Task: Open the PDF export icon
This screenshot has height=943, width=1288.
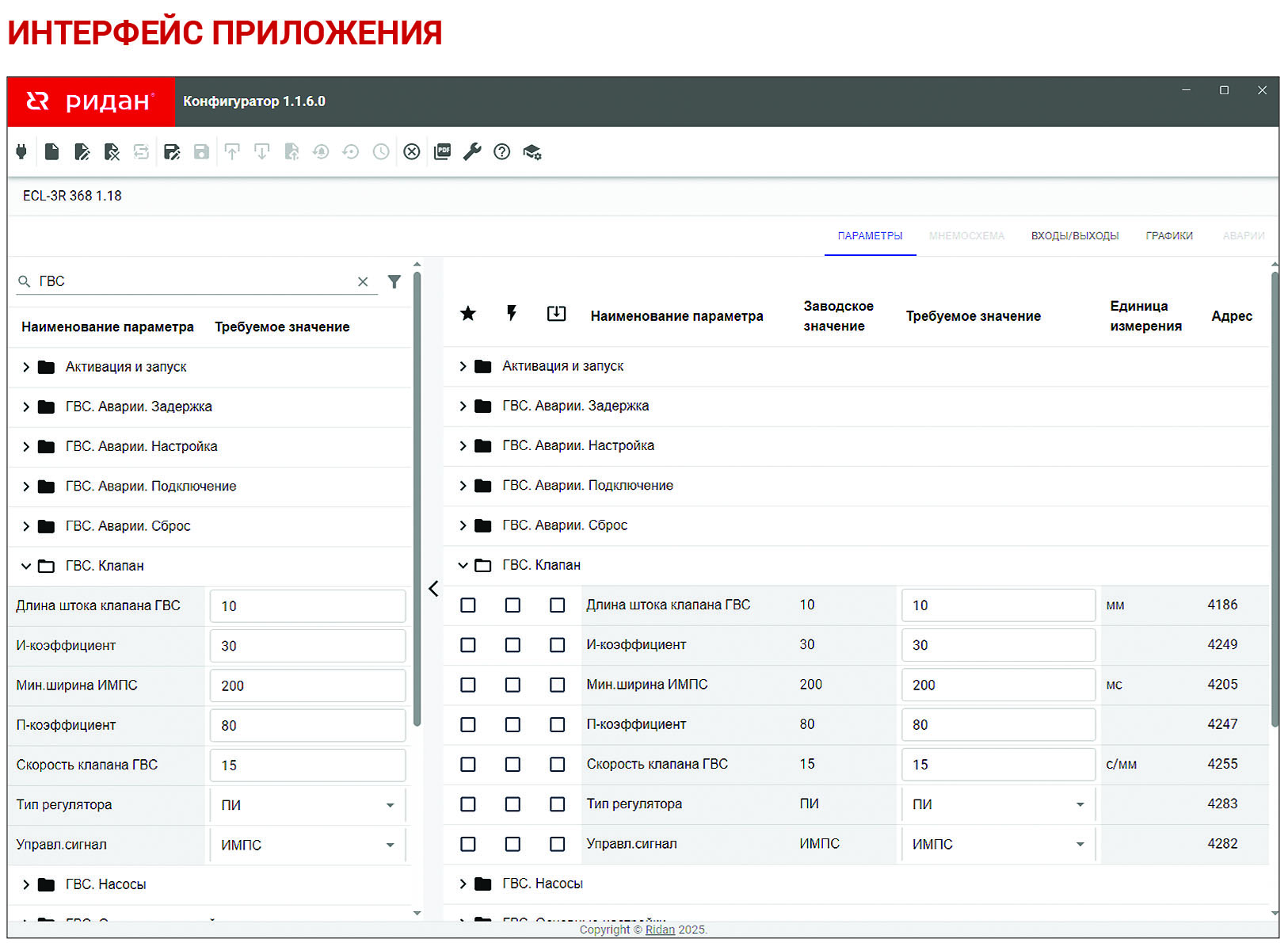Action: tap(442, 151)
